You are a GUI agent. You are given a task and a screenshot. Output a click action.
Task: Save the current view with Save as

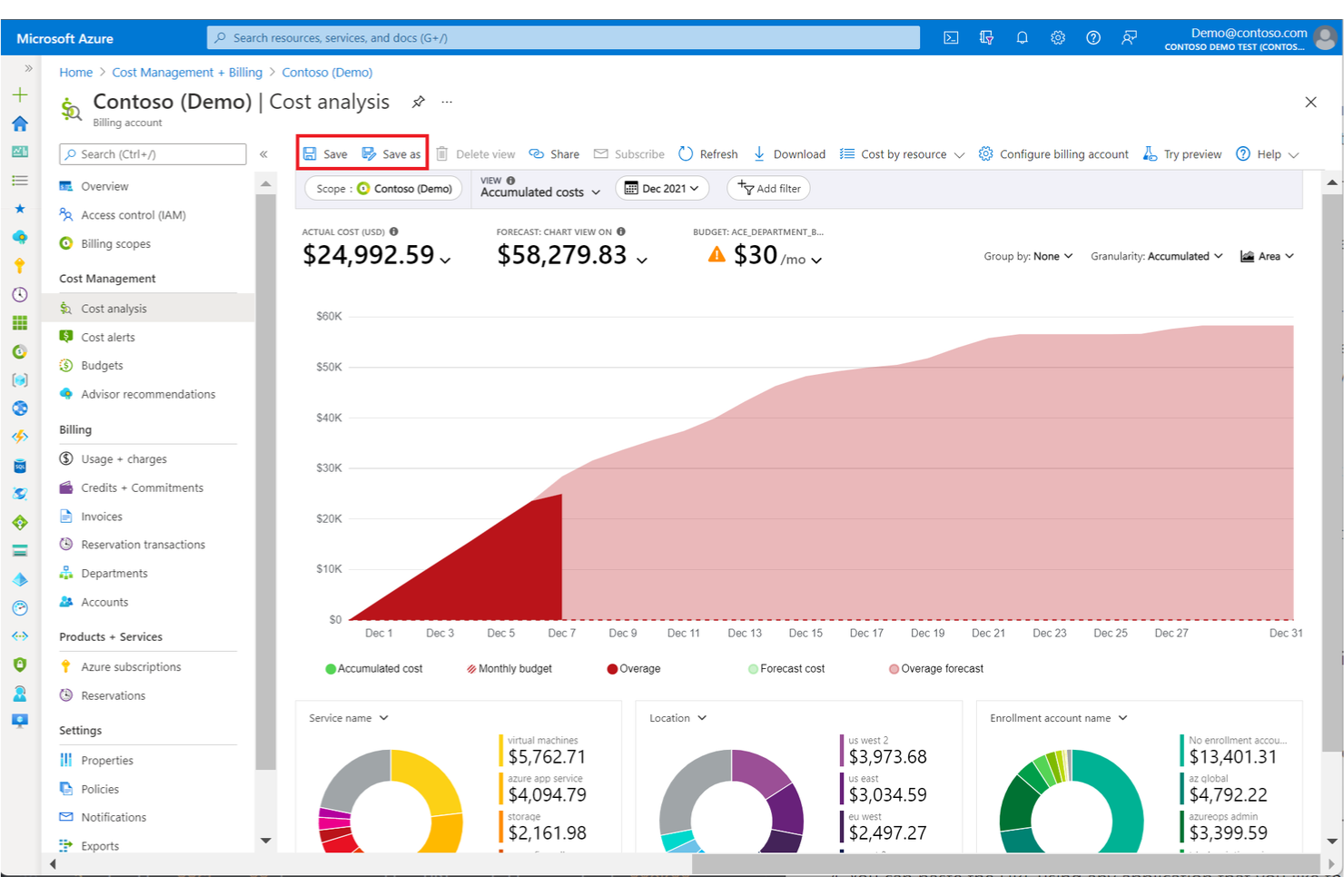tap(391, 153)
